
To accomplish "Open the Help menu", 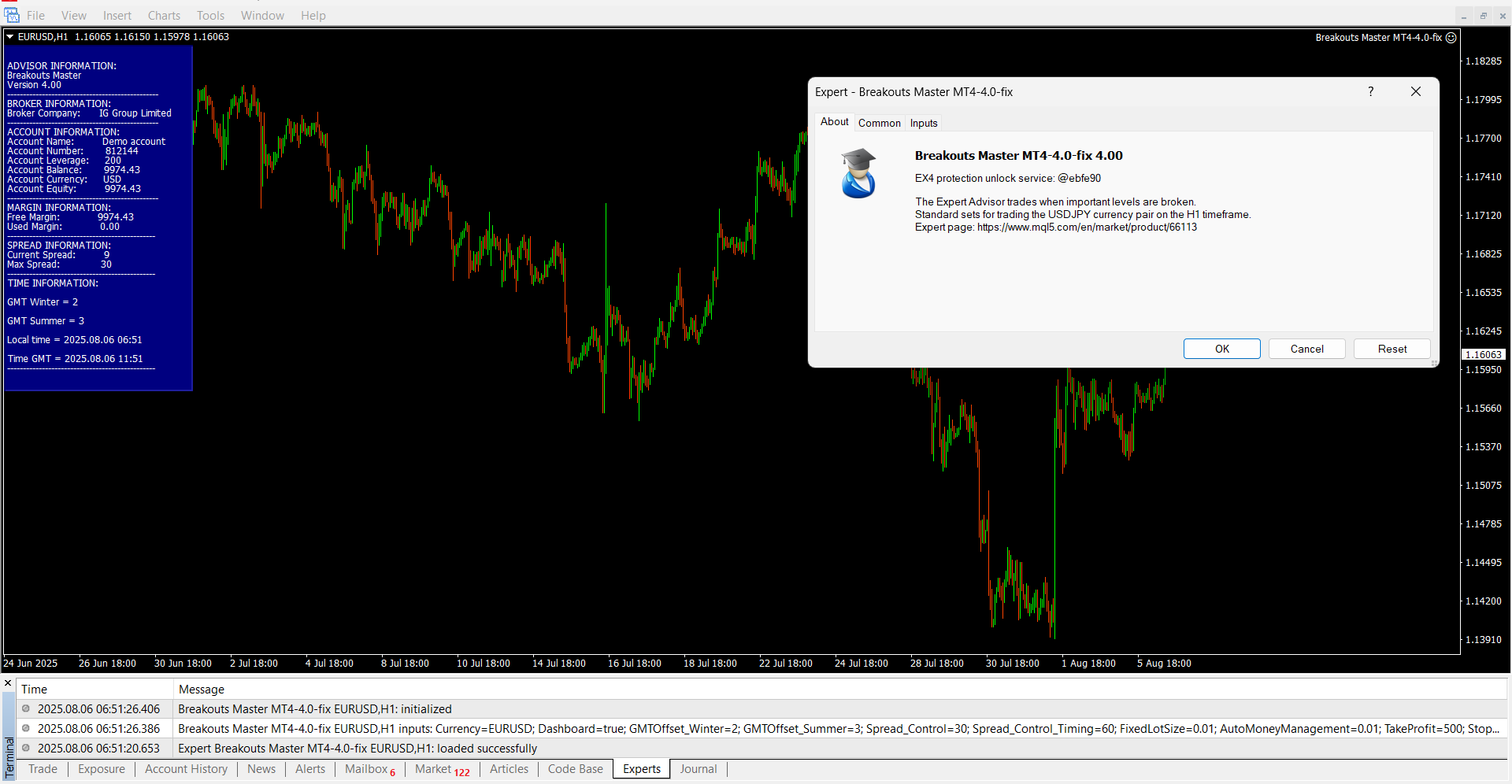I will 313,16.
